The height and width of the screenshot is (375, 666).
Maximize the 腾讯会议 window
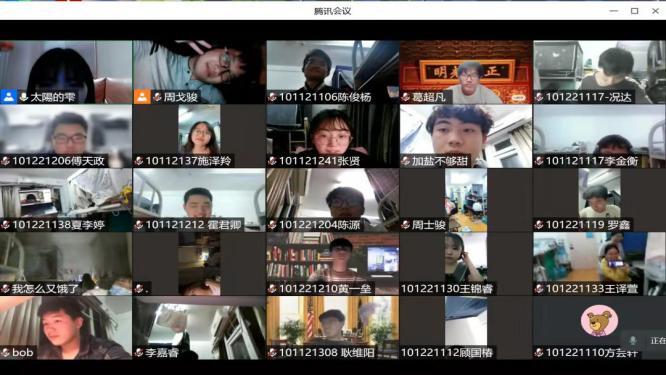[x=635, y=11]
